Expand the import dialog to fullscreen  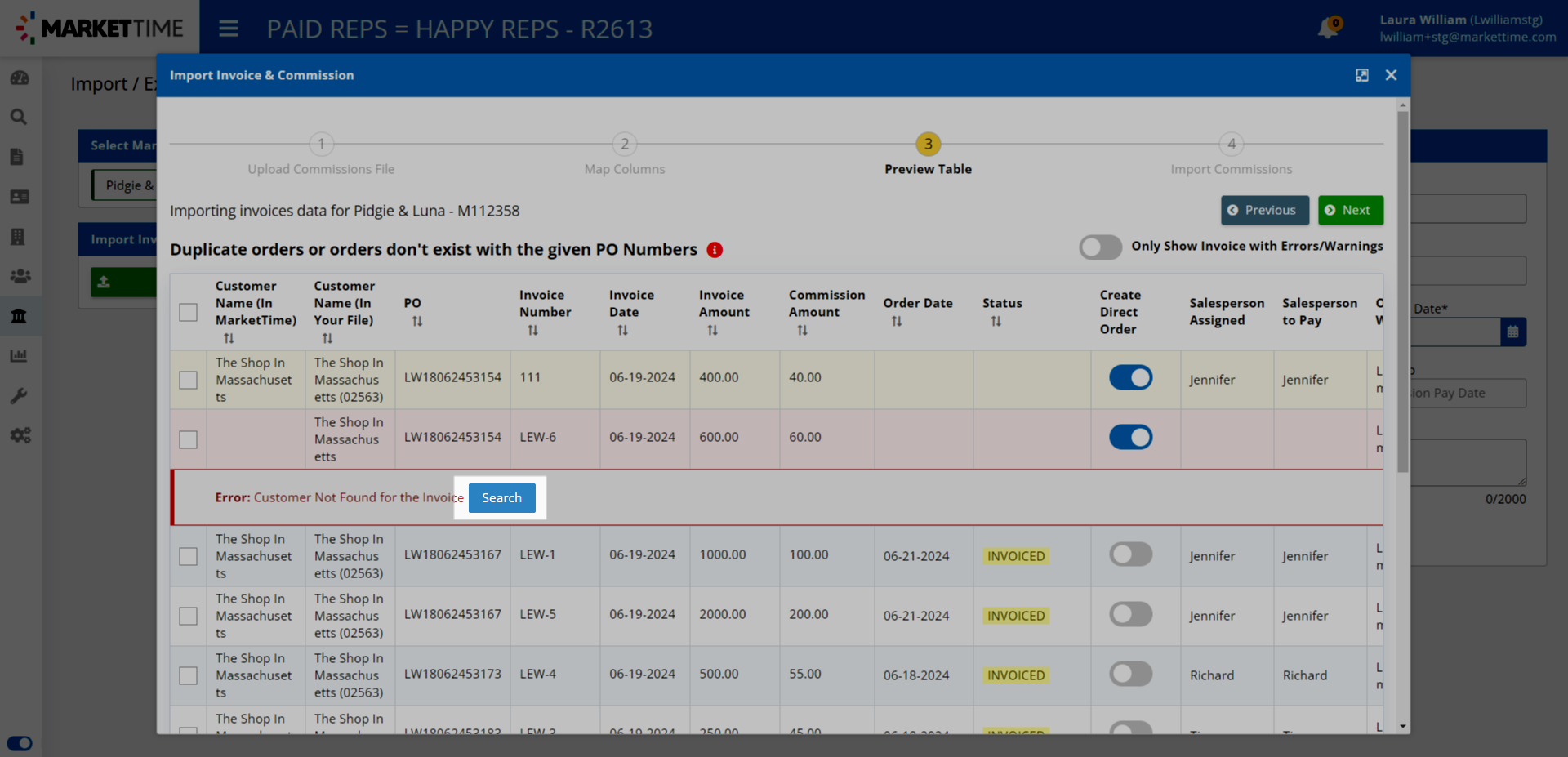(1361, 75)
